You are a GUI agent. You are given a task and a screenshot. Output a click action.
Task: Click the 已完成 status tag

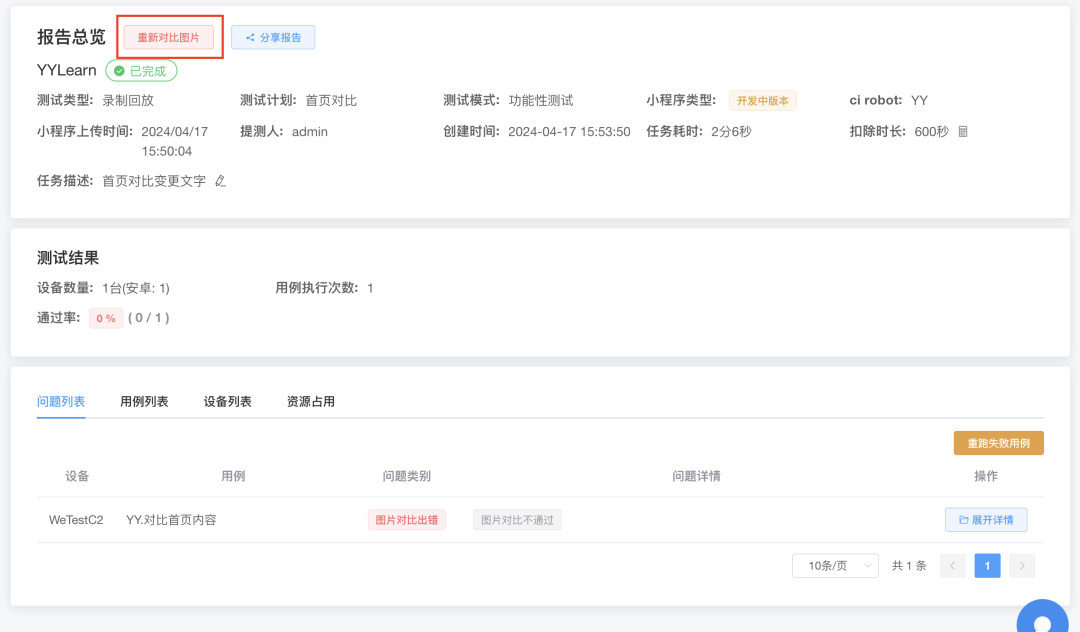pyautogui.click(x=141, y=71)
